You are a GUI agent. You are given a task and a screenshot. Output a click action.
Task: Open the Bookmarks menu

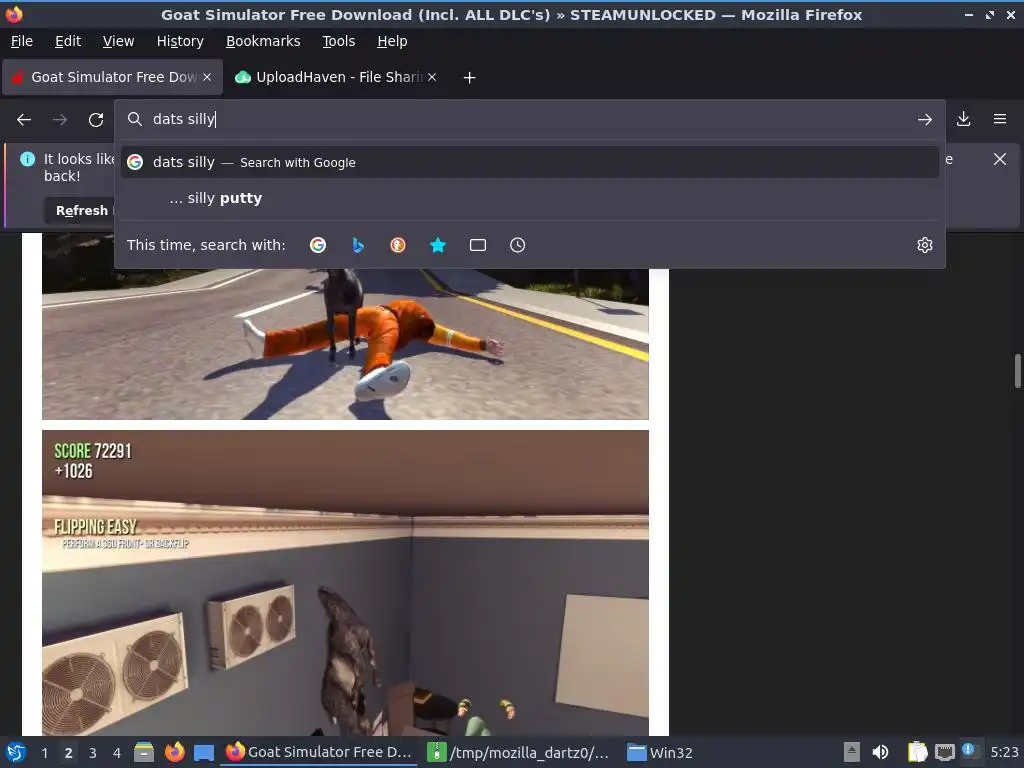[x=263, y=41]
